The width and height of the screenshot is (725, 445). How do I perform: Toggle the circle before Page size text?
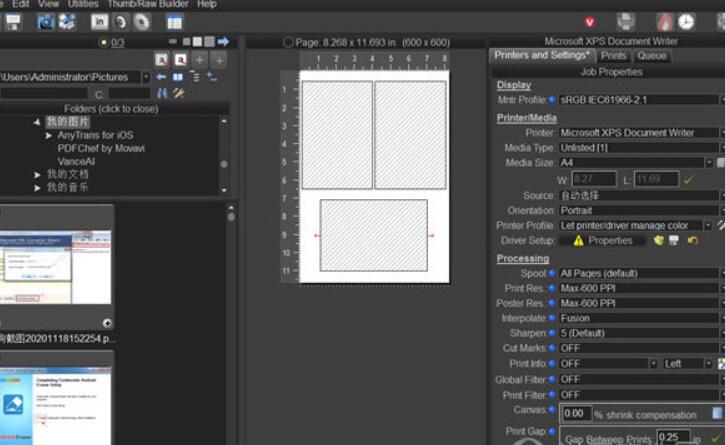click(288, 43)
